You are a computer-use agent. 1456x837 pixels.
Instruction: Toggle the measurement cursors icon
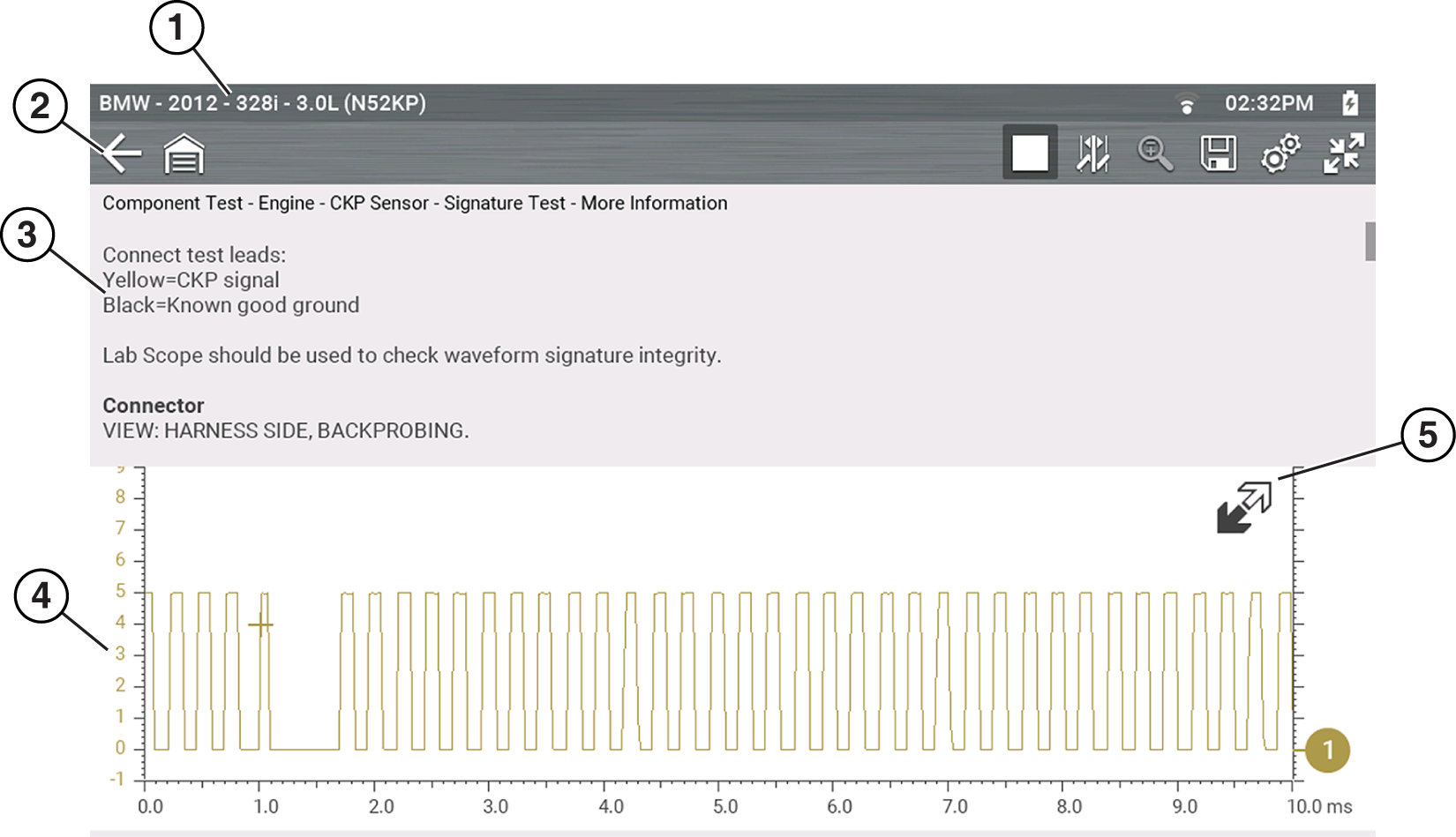[1092, 153]
